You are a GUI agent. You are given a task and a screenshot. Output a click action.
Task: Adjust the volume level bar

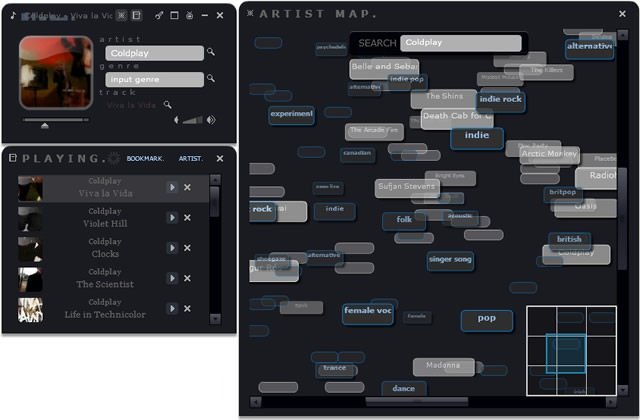coord(192,120)
